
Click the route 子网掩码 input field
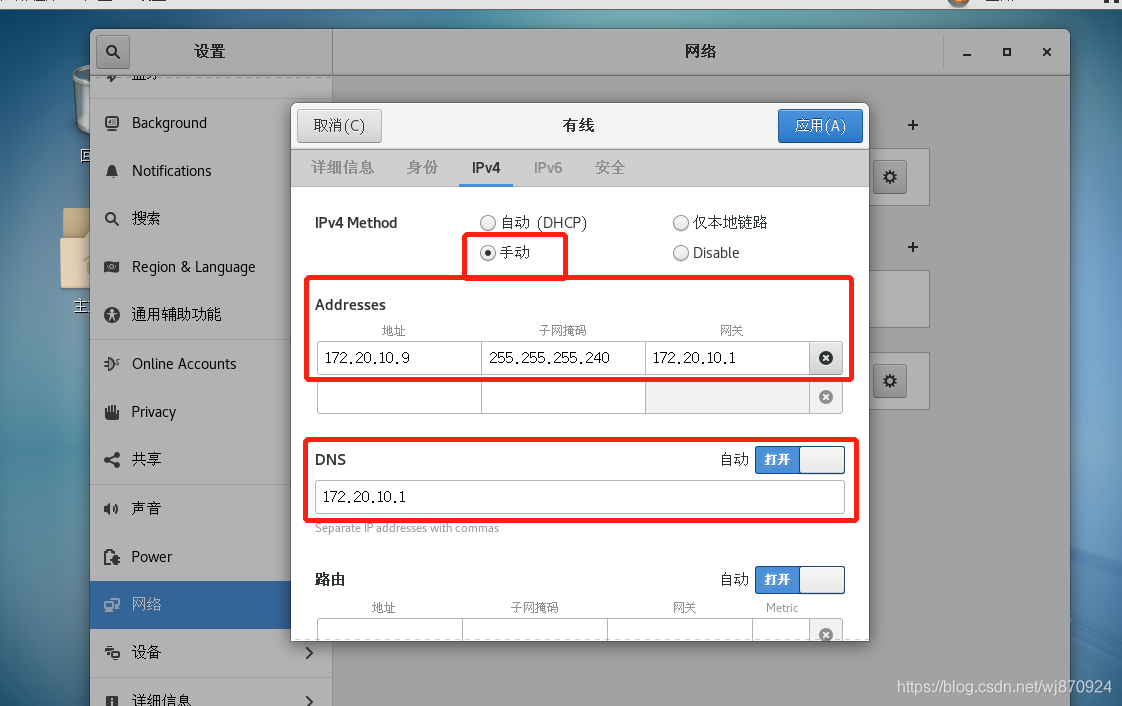coord(535,631)
